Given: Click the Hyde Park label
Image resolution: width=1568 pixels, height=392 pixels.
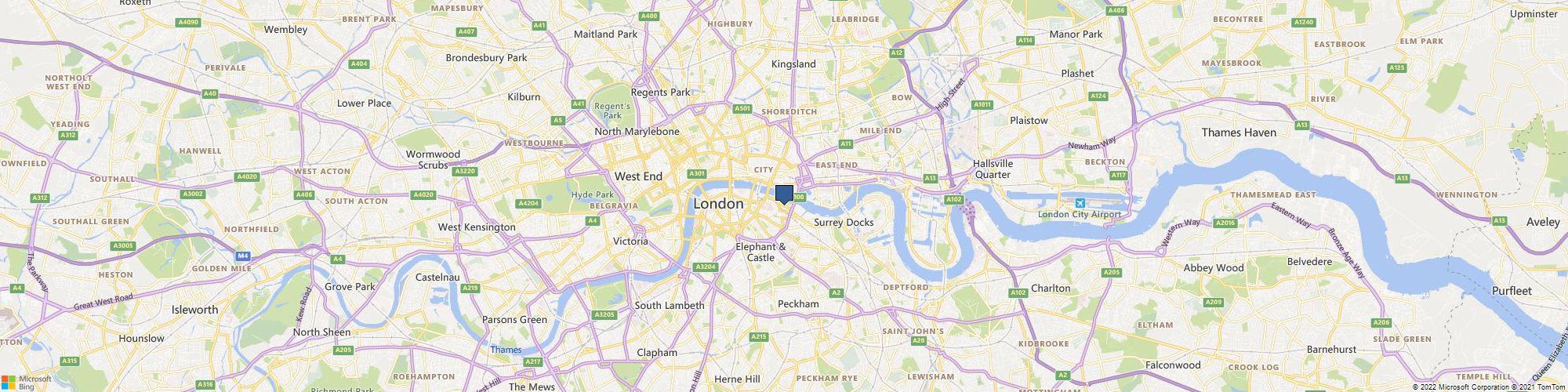Looking at the screenshot, I should coord(593,194).
